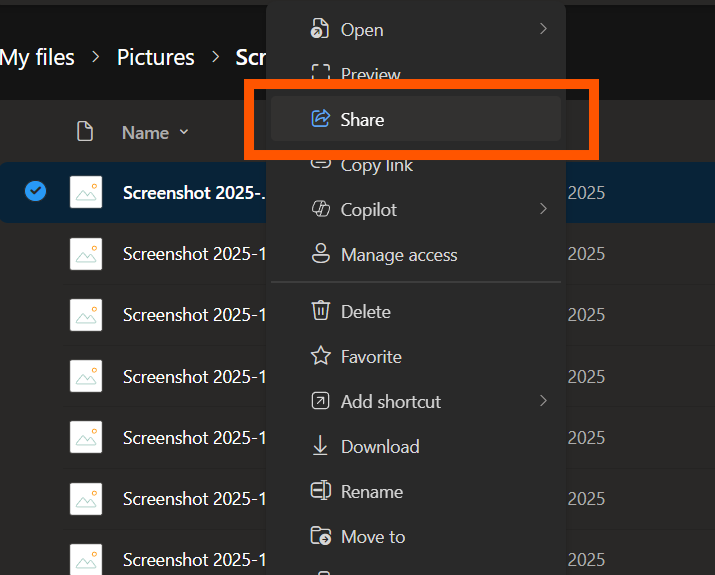Expand the Open submenu arrow
The width and height of the screenshot is (715, 575).
(x=543, y=29)
